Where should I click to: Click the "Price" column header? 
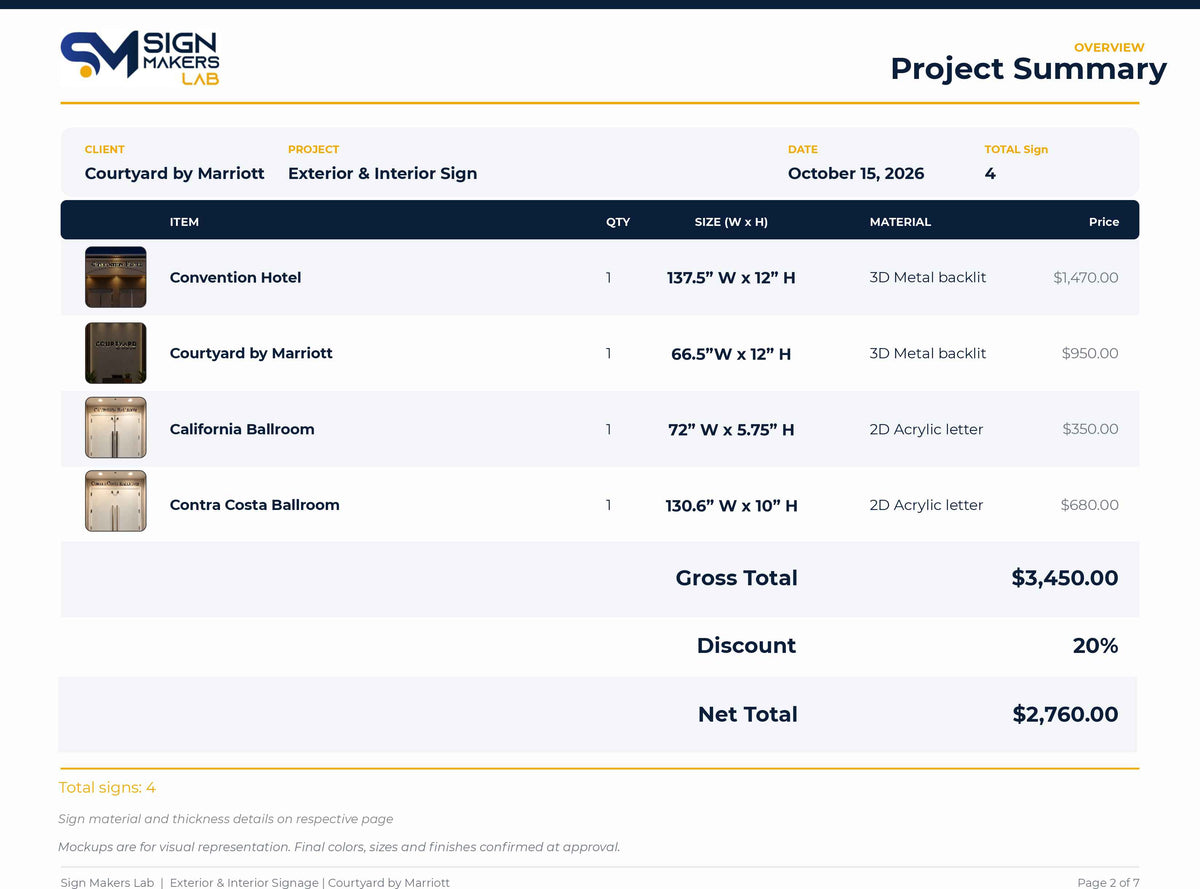[x=1104, y=222]
